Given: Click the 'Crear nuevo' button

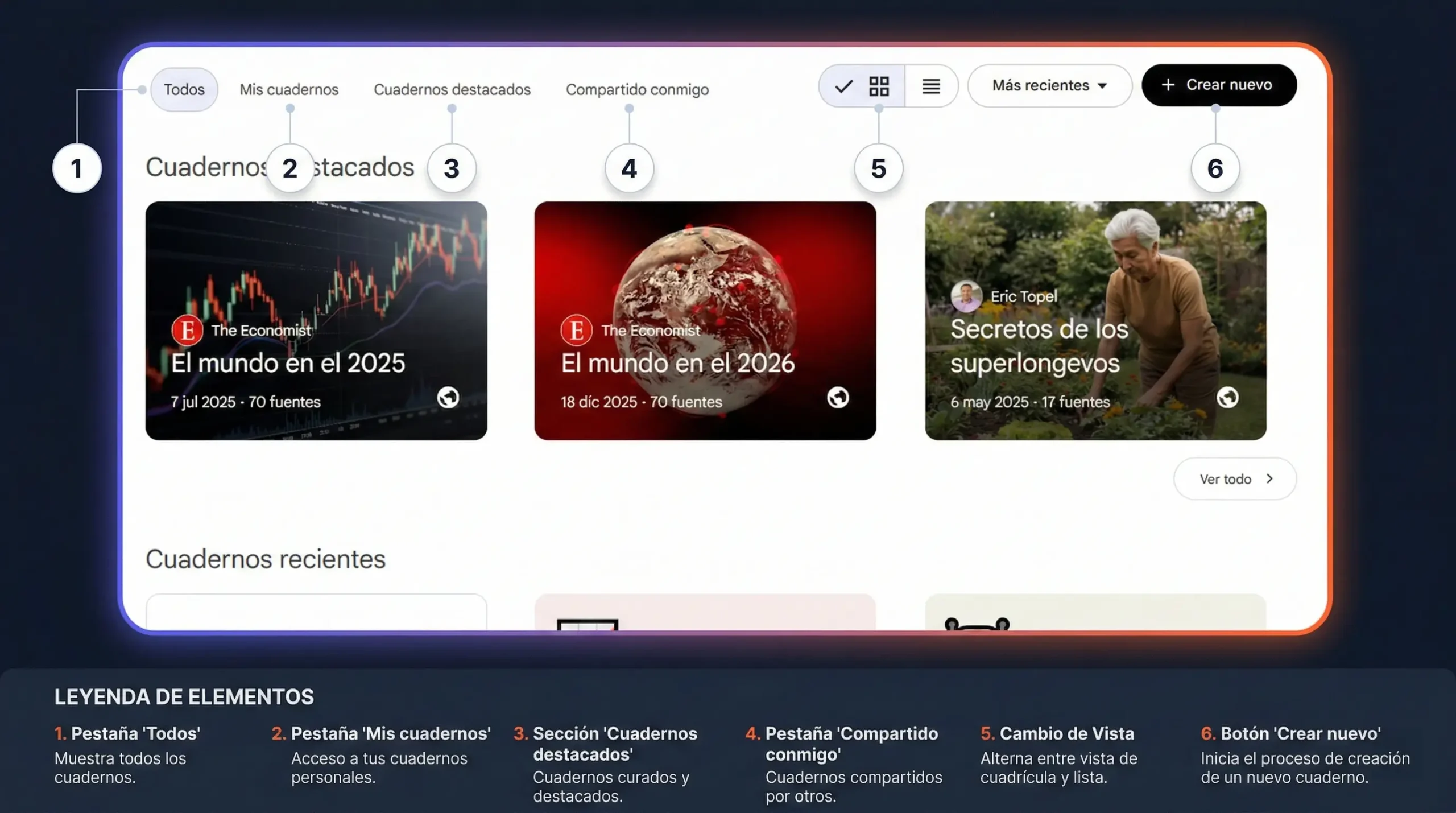Looking at the screenshot, I should (x=1219, y=85).
